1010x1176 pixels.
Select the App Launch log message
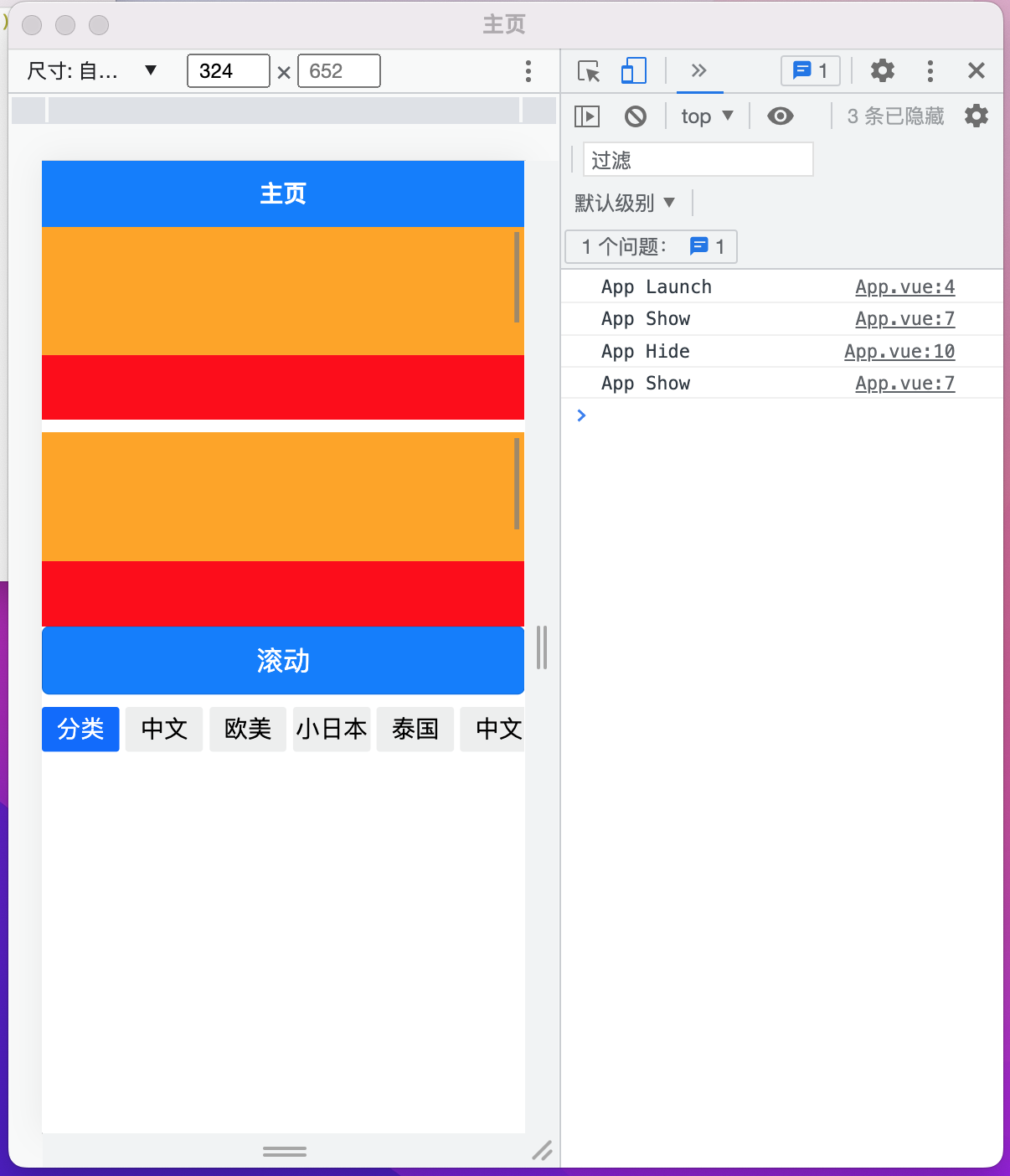657,287
